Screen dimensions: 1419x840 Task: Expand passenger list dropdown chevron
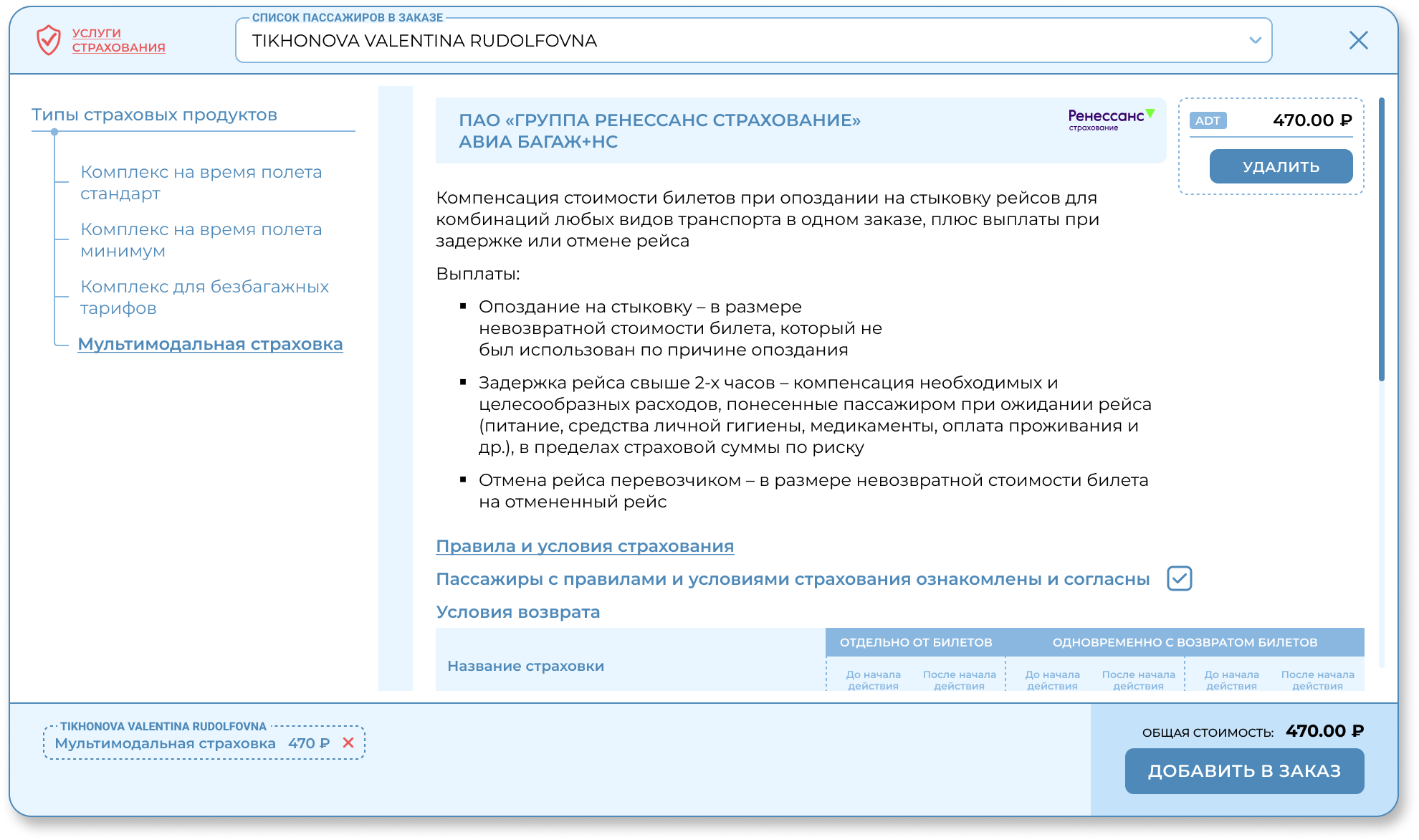coord(1255,40)
